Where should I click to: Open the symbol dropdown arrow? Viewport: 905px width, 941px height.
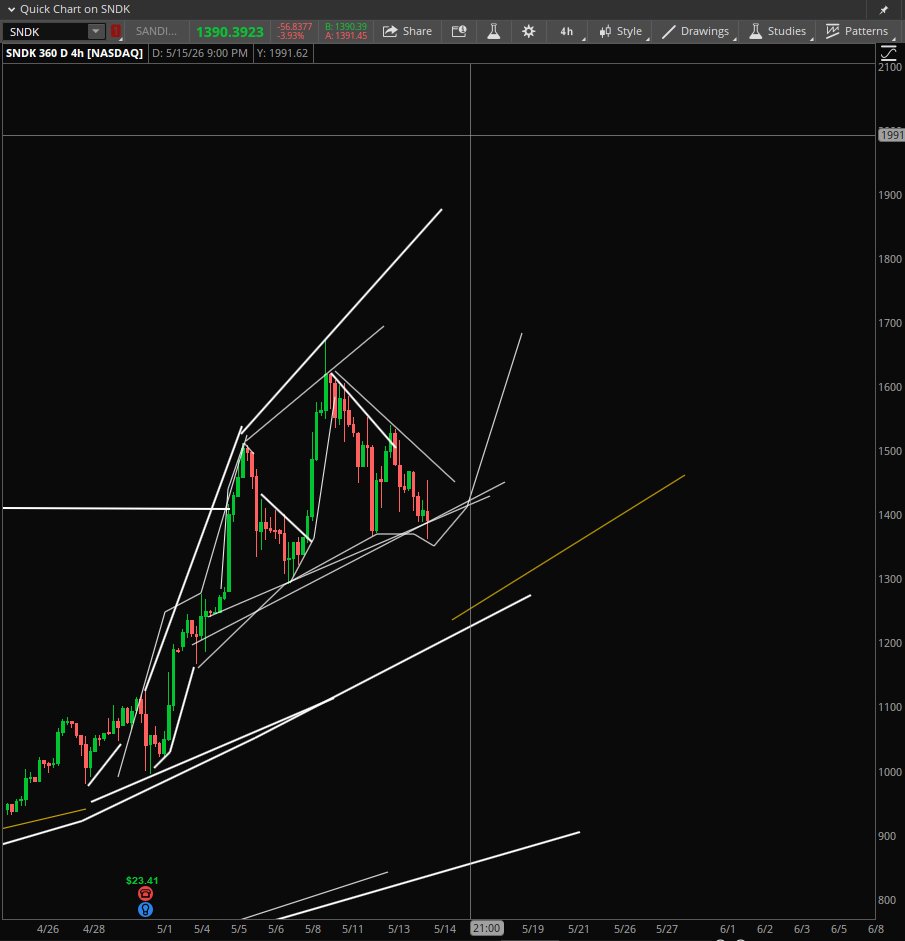click(95, 31)
